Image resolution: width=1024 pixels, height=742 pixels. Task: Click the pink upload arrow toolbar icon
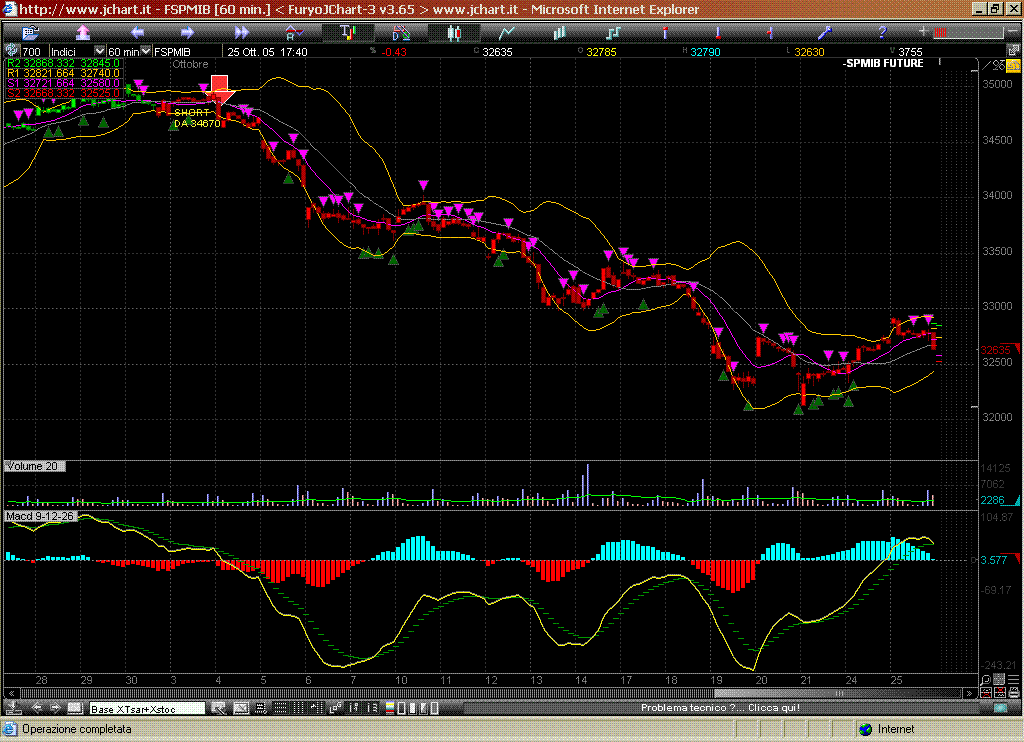83,33
